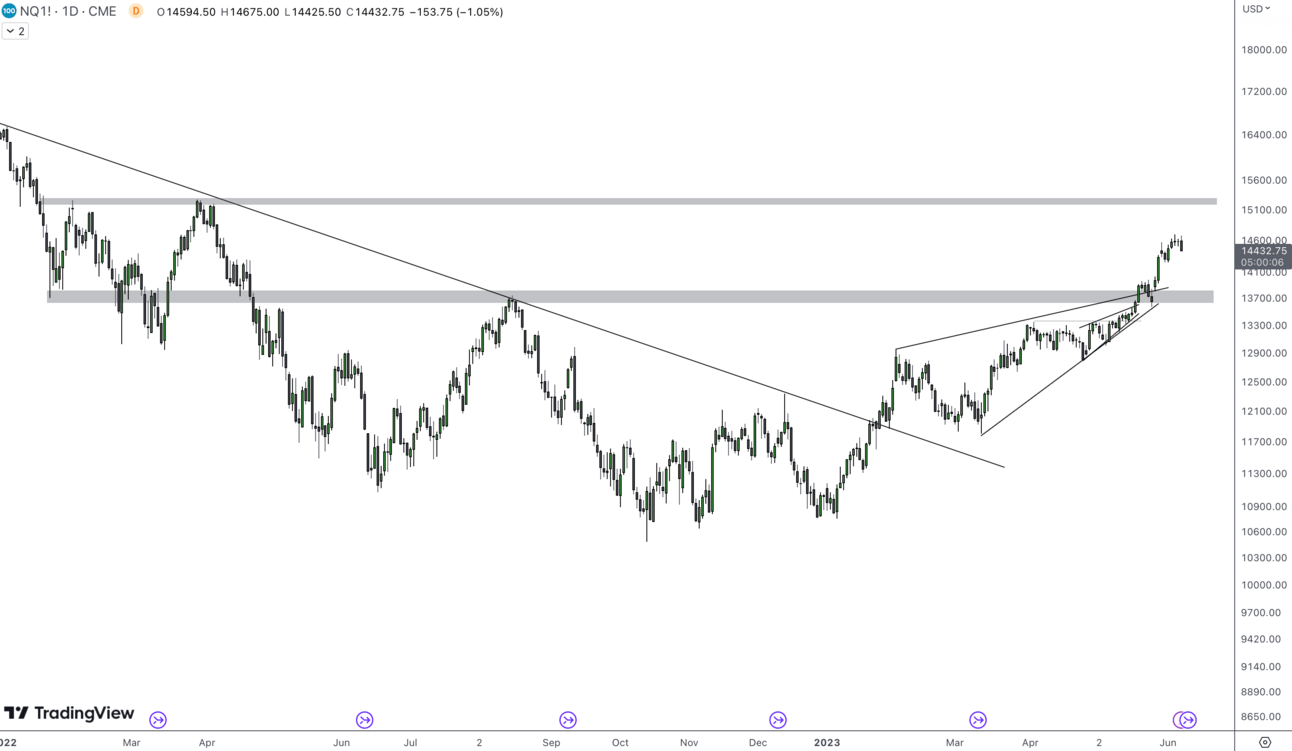Click the Nov label on the time axis
This screenshot has height=751, width=1292.
tap(689, 743)
